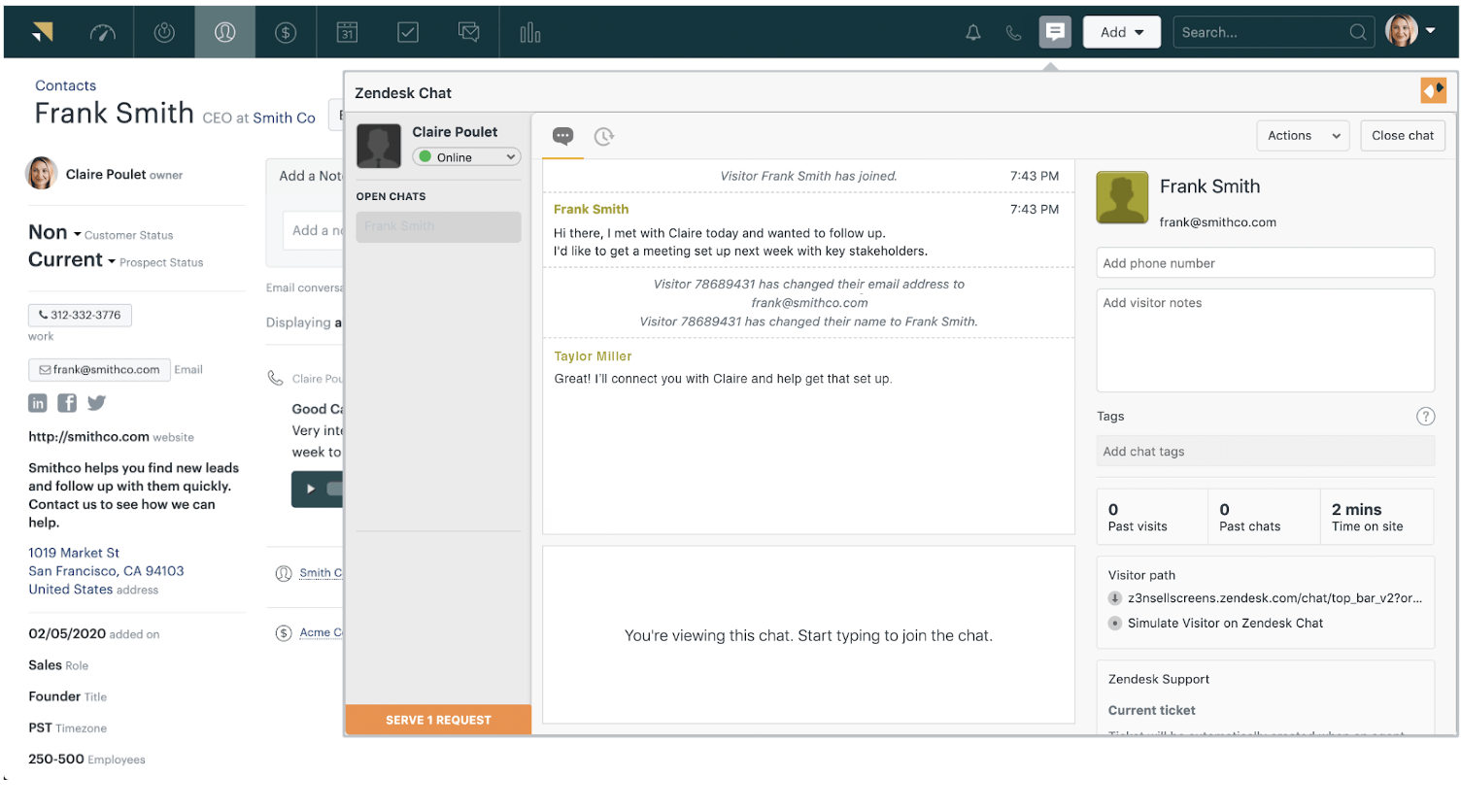Open the Communications envelope icon
This screenshot has width=1461, height=812.
pos(469,32)
